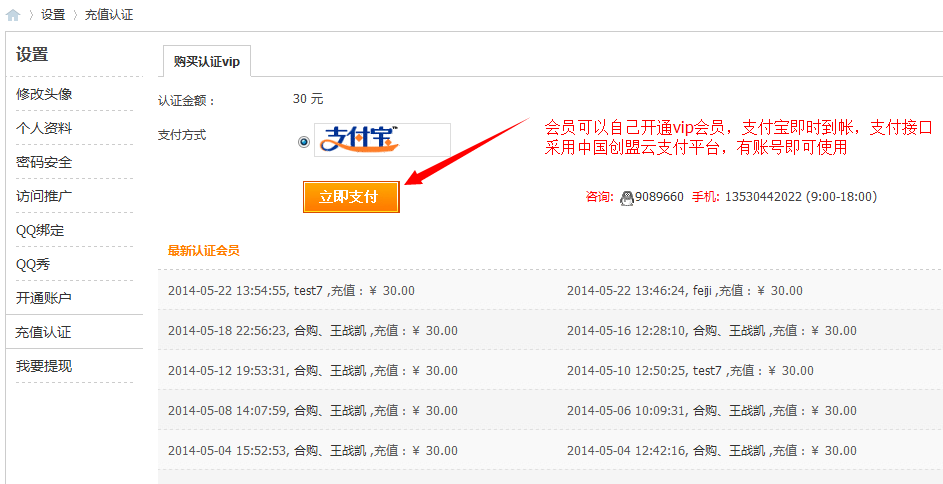943x484 pixels.
Task: Click the 设置 sidebar heading
Action: (32, 55)
